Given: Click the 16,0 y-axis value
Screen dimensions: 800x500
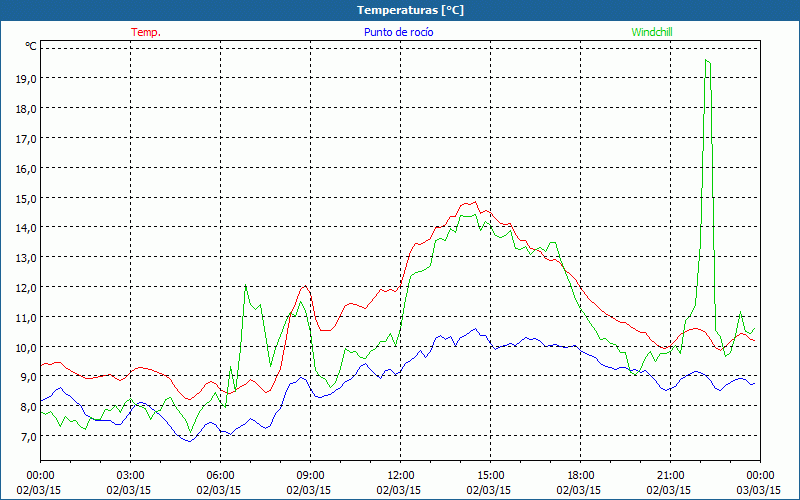Looking at the screenshot, I should (x=24, y=168).
